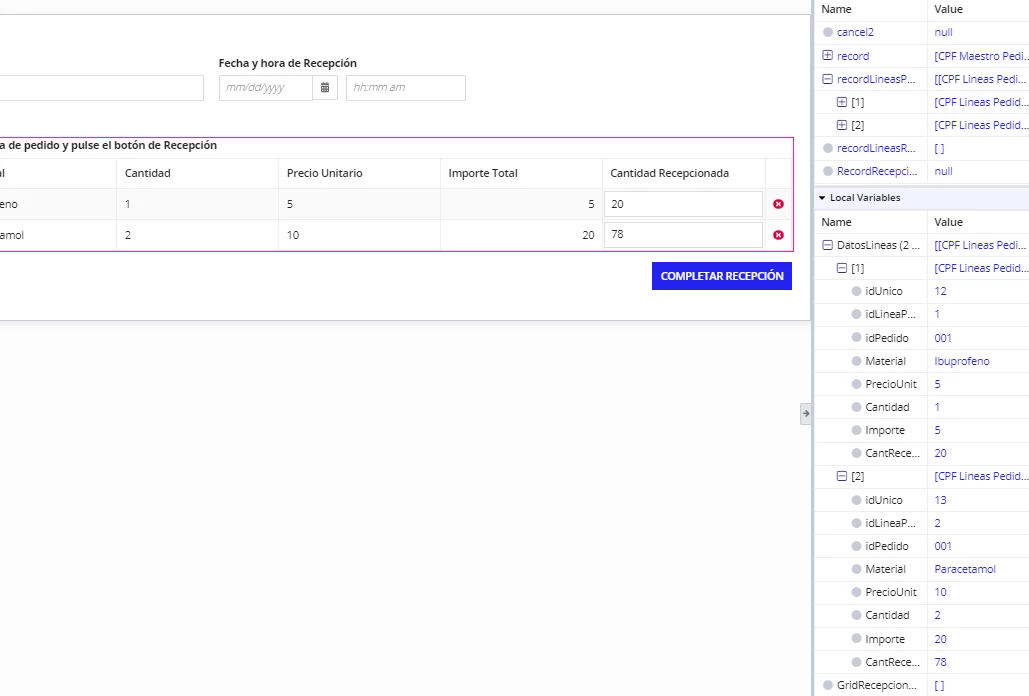Delete the row with received quantity 20

(778, 204)
